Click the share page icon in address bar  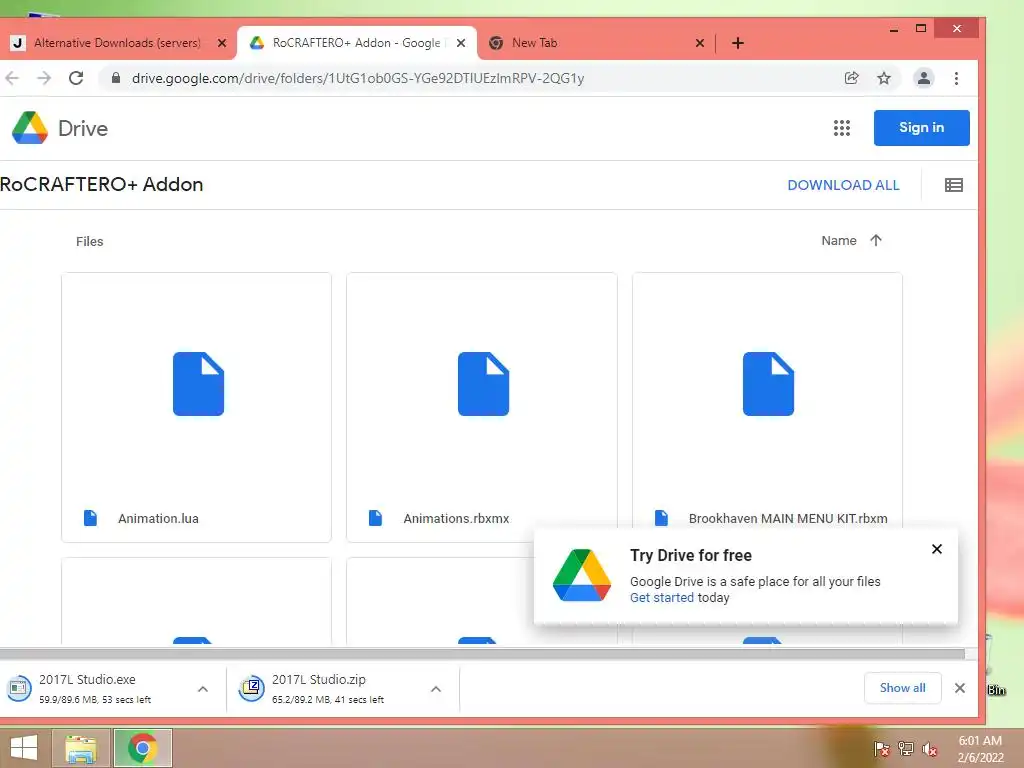852,78
